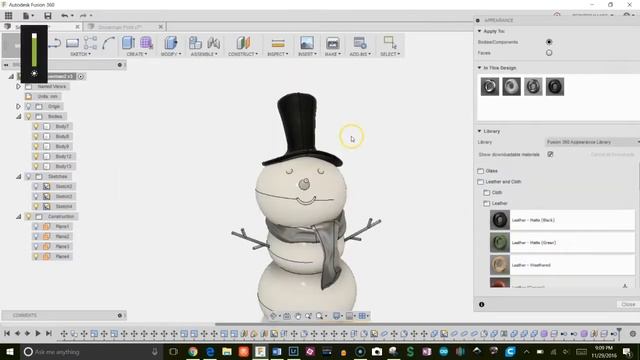
Task: Expand the Origin node
Action: click(18, 107)
